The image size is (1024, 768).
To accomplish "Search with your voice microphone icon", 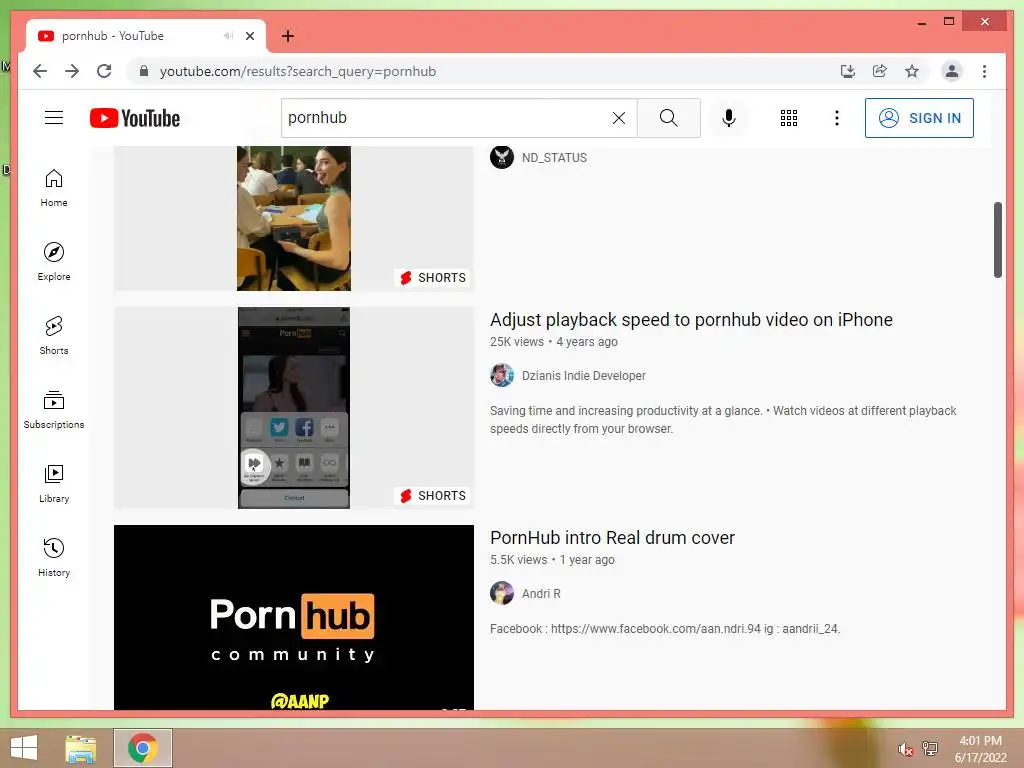I will 729,118.
